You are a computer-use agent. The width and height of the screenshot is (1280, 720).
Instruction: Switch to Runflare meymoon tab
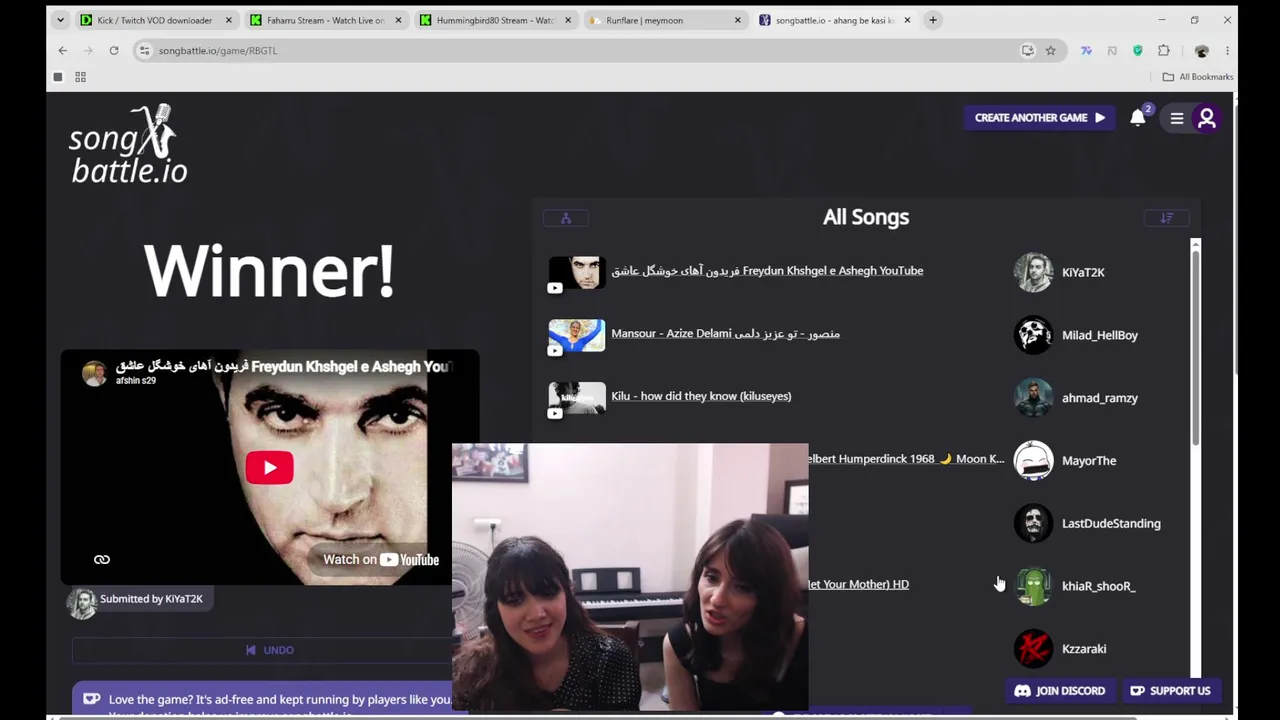665,20
